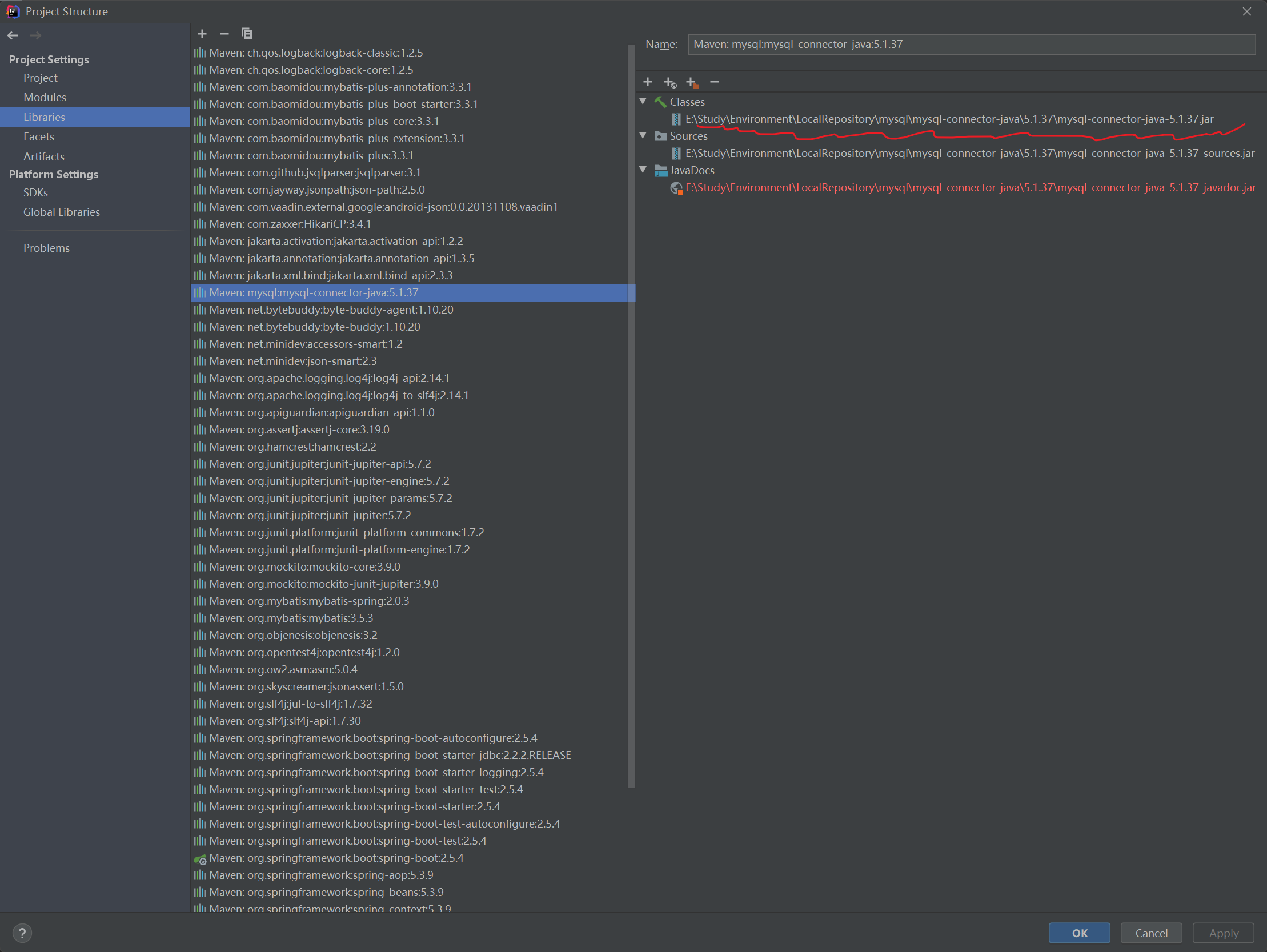Open the Project settings page
Viewport: 1267px width, 952px height.
(x=40, y=77)
